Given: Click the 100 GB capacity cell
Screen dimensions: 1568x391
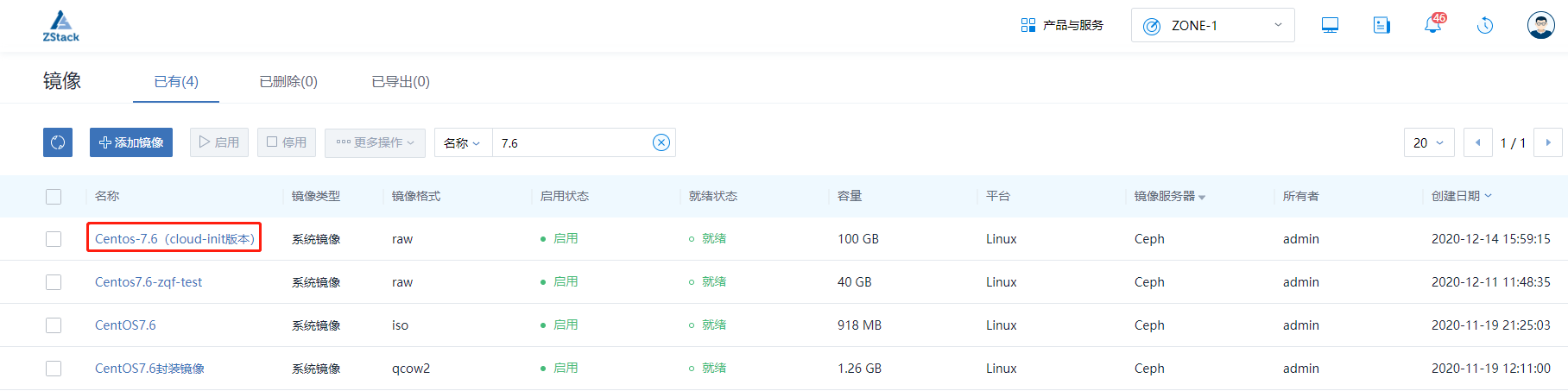Looking at the screenshot, I should tap(858, 239).
